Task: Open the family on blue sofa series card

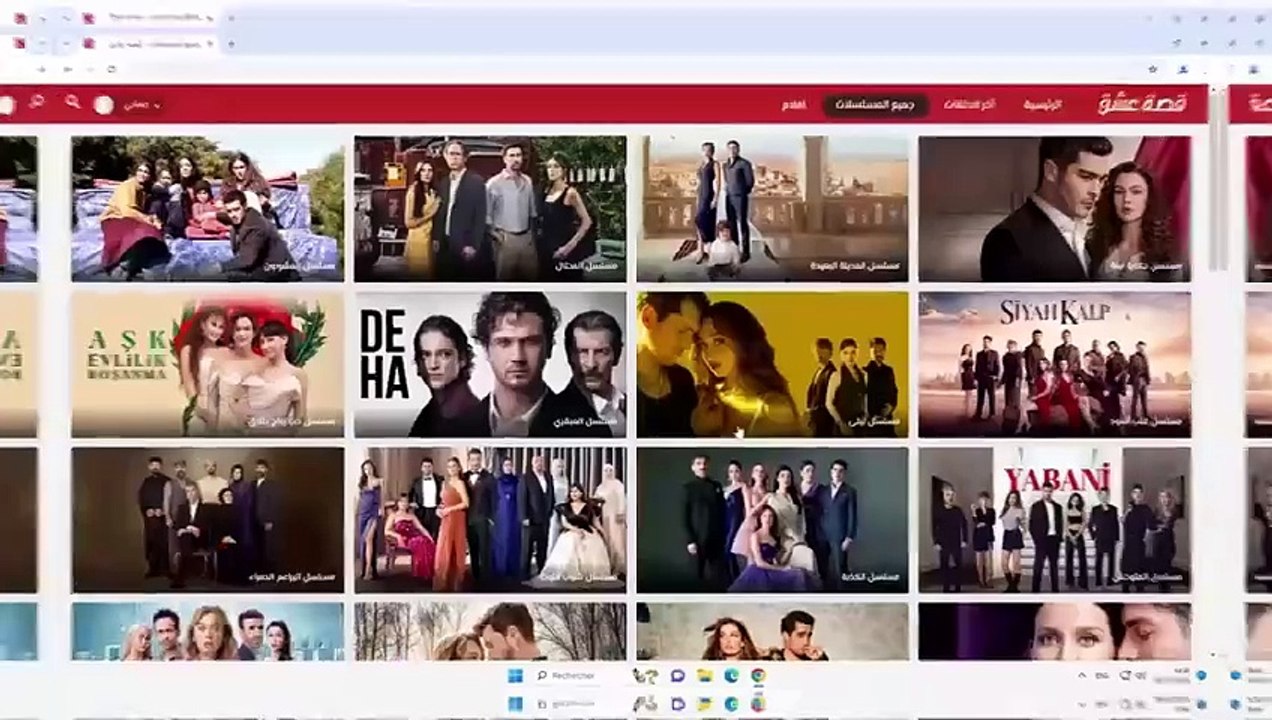Action: point(207,209)
